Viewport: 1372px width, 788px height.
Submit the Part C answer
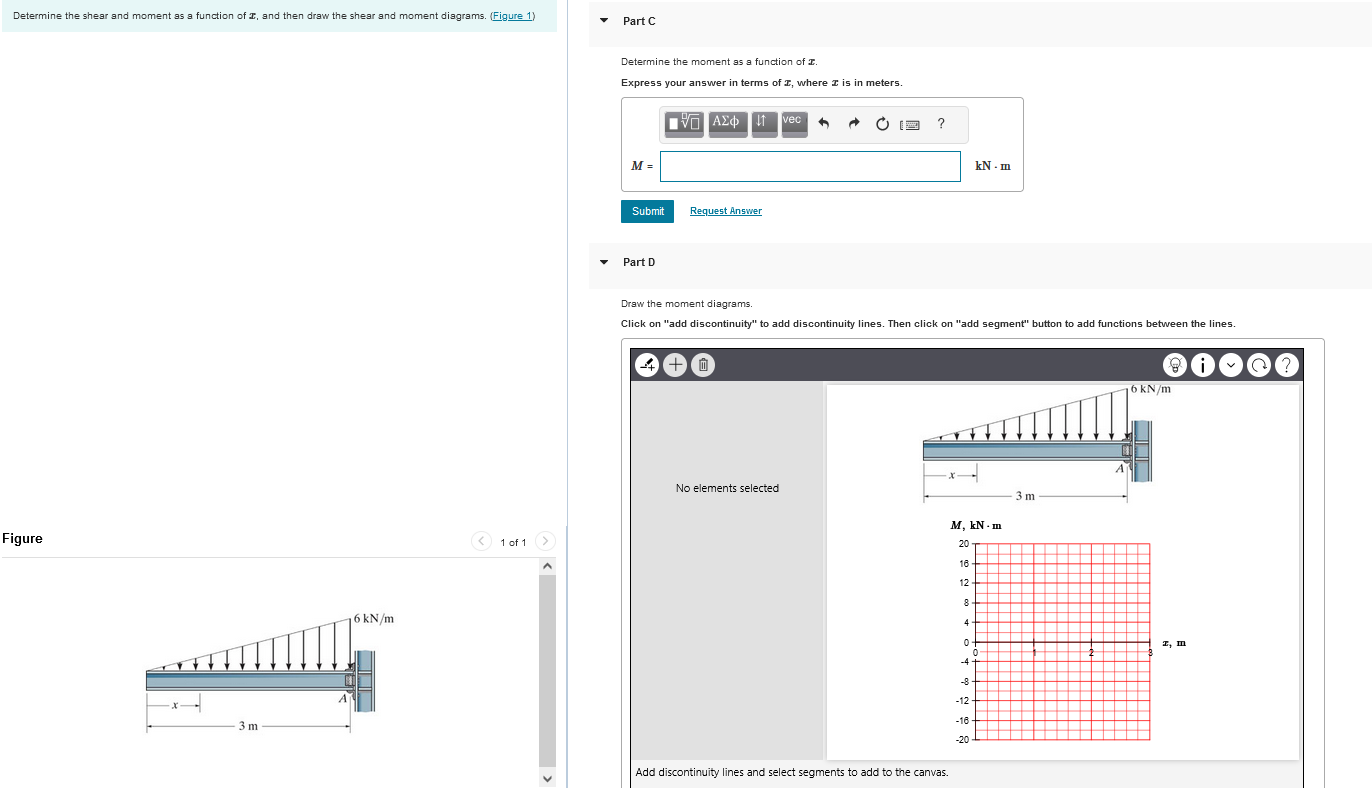pos(648,211)
